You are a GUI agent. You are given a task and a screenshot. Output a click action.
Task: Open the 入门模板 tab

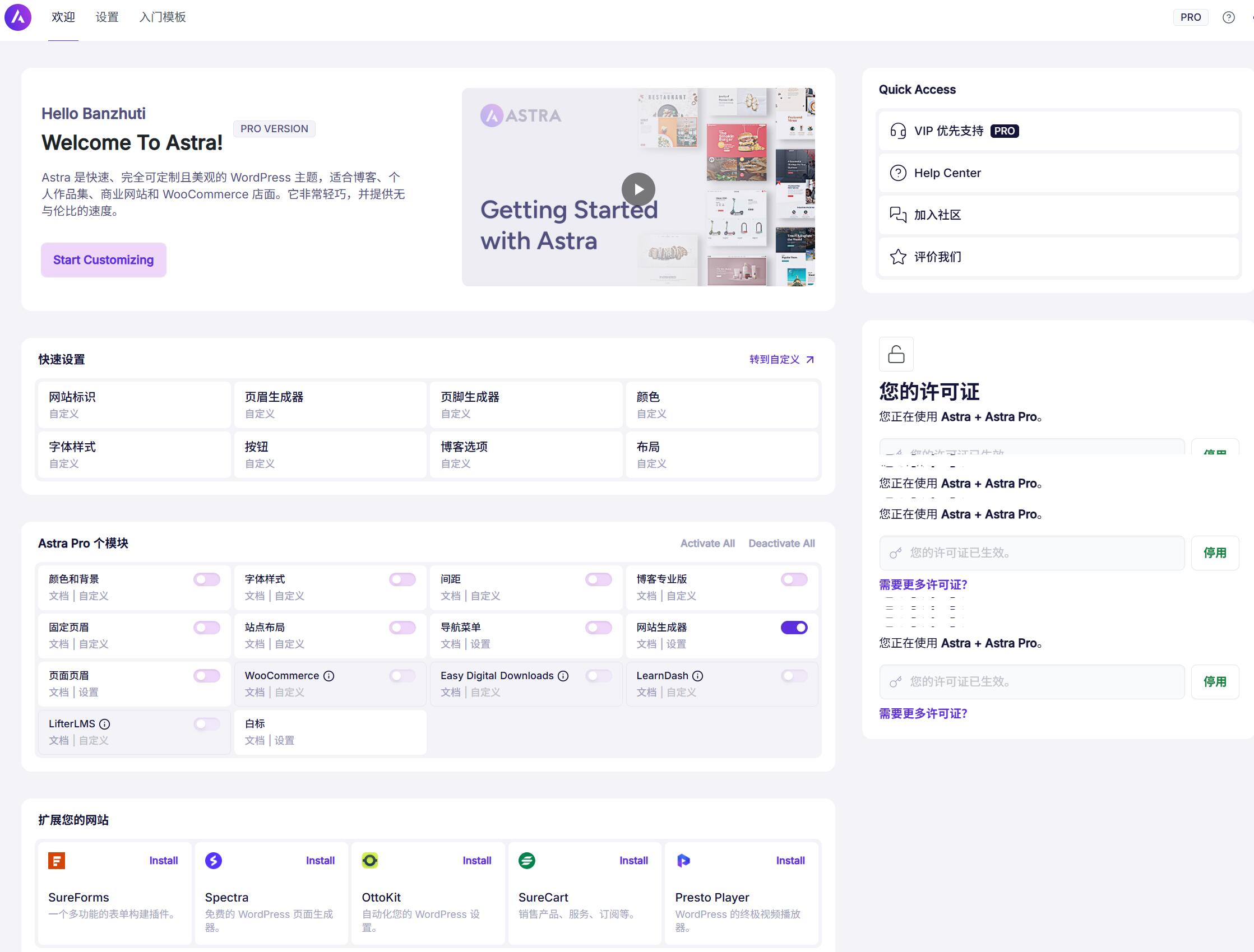pos(163,17)
